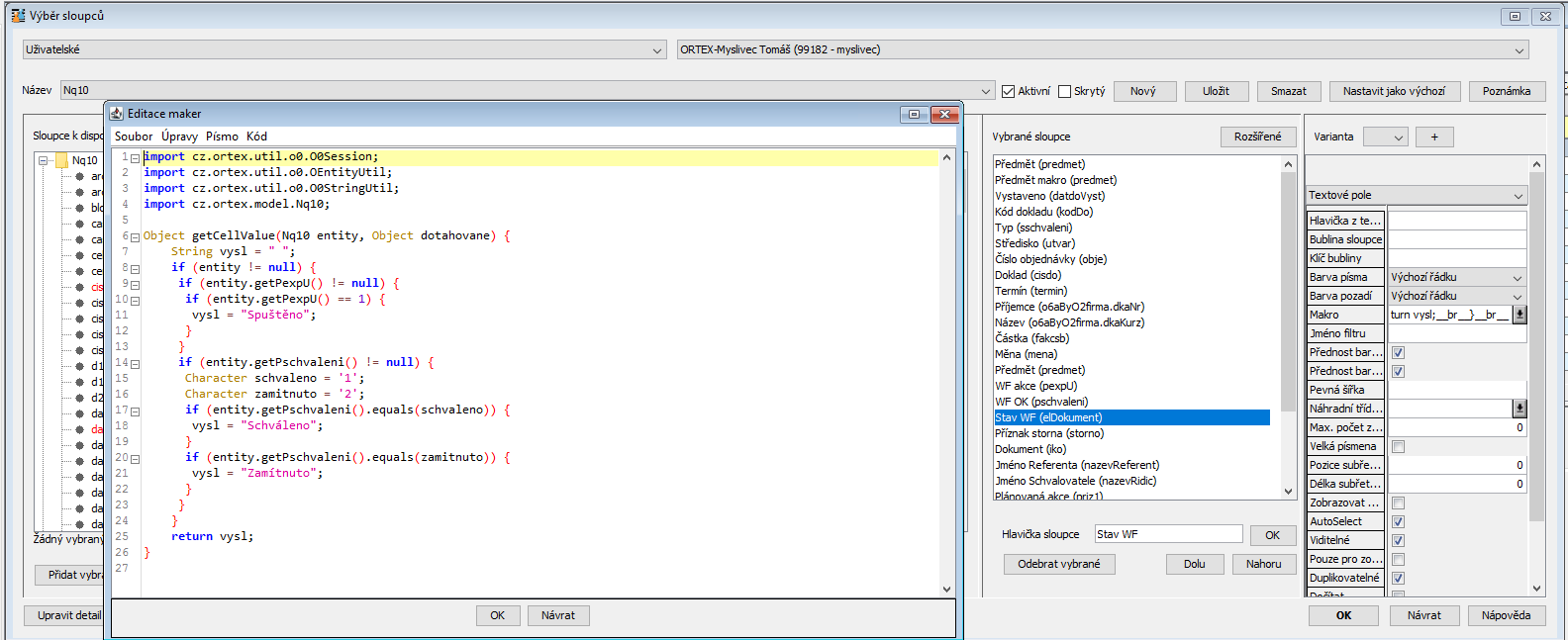Click the Odebrat vybrané button
1568x640 pixels.
1058,564
